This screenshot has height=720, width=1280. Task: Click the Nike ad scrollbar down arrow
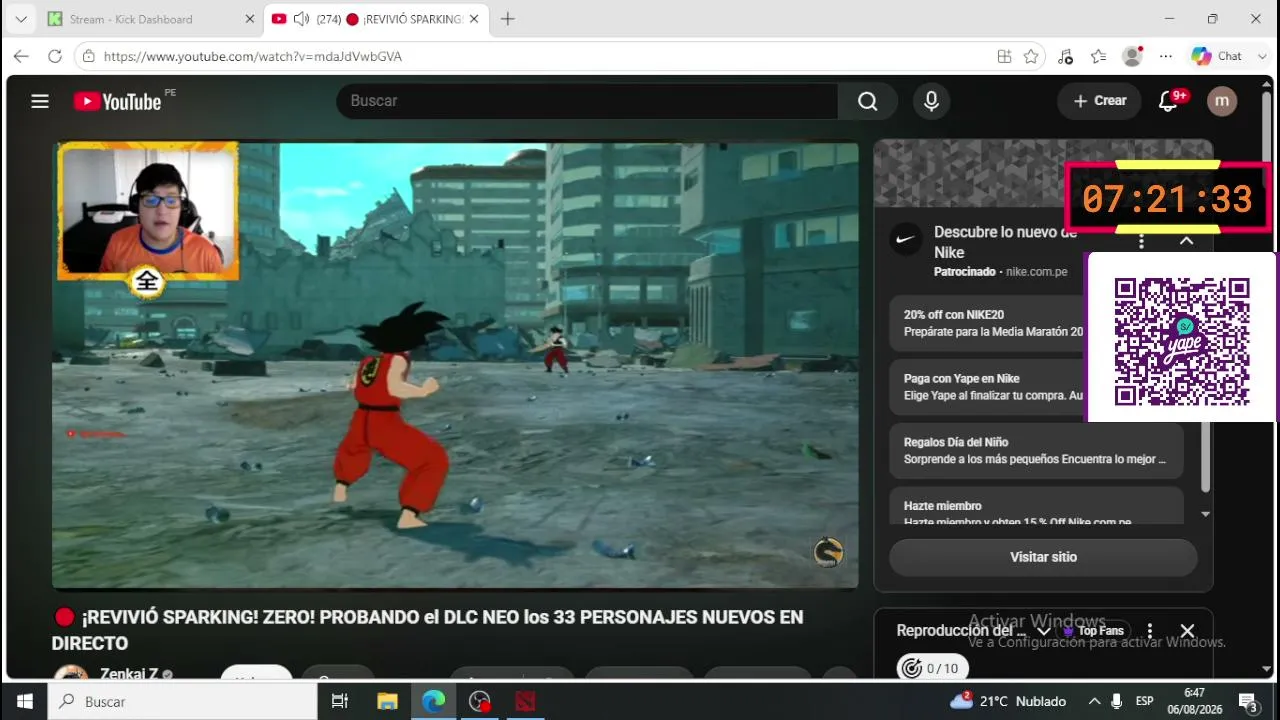pyautogui.click(x=1205, y=514)
